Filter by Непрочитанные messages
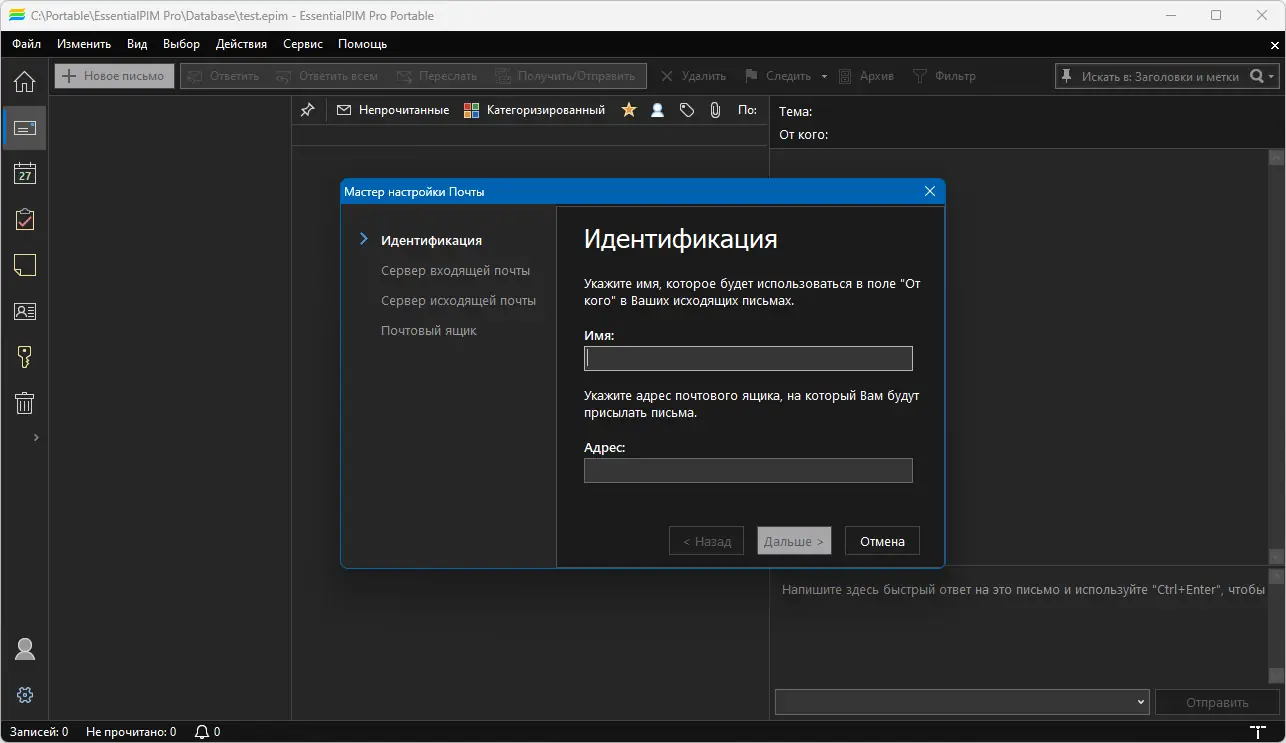The height and width of the screenshot is (743, 1286). click(x=392, y=110)
